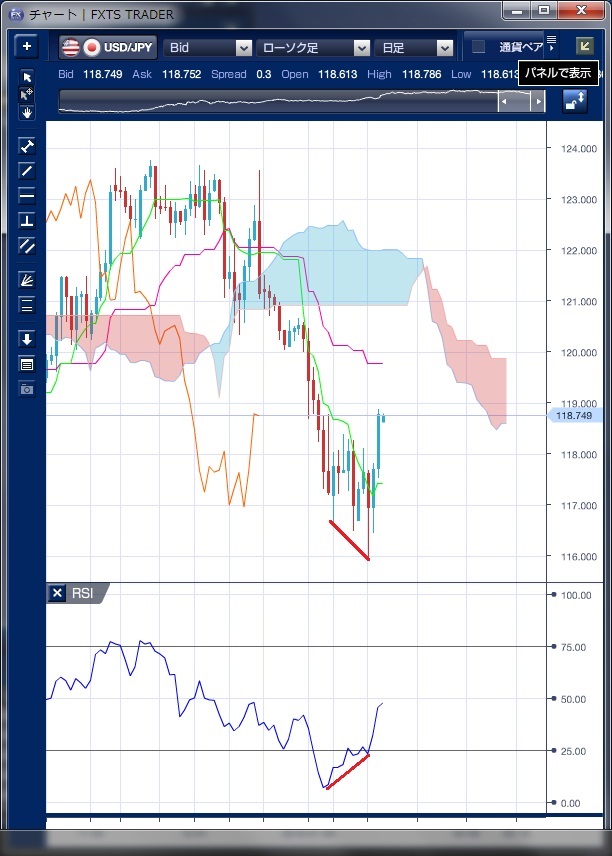
Task: Toggle the vertical scale expand button
Action: tap(575, 101)
